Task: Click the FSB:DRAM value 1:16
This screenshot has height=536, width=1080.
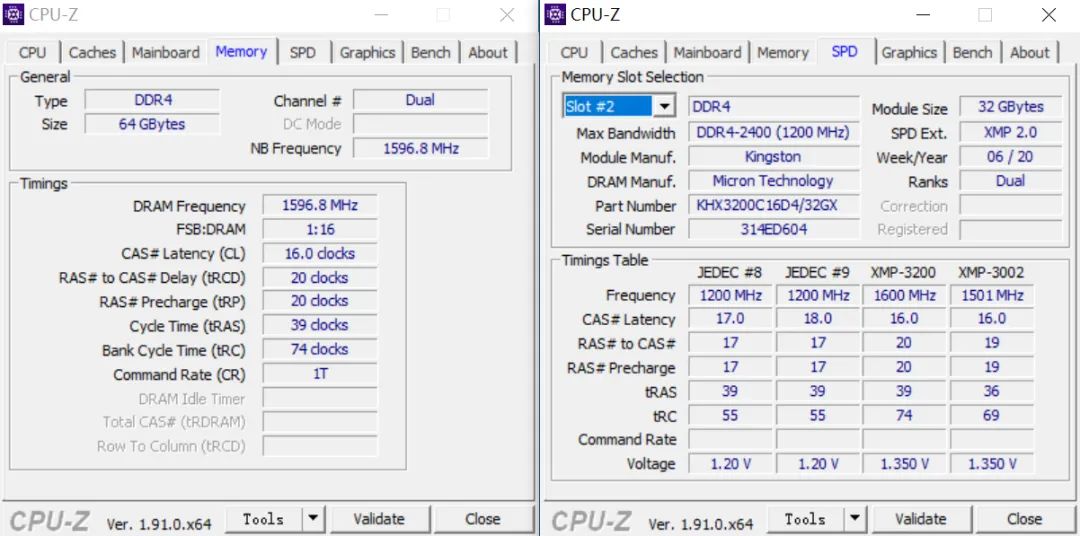Action: click(320, 229)
